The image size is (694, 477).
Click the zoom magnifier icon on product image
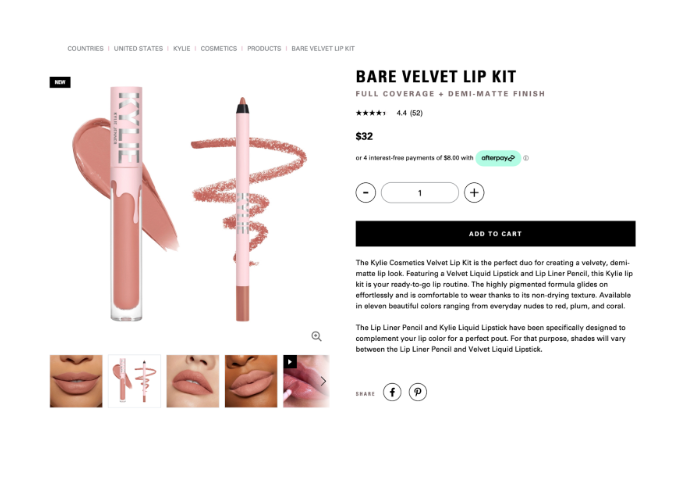(x=316, y=336)
